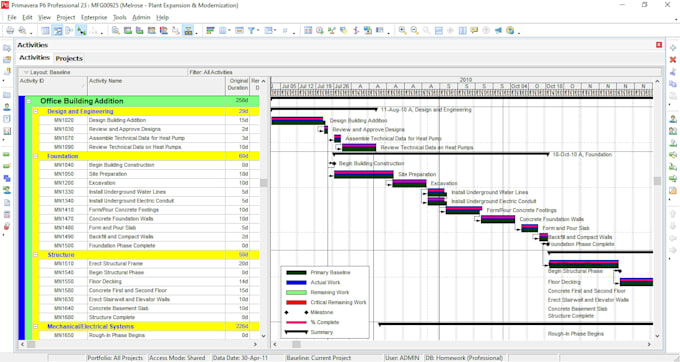The image size is (680, 362).
Task: Collapse the Foundation group
Action: pos(36,156)
